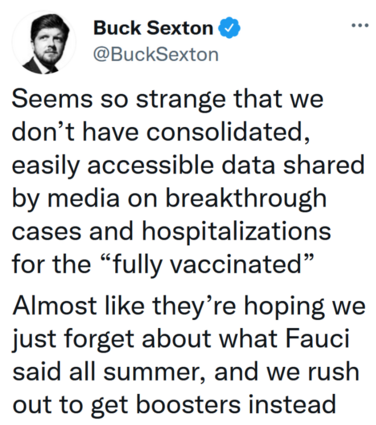This screenshot has height=425, width=376.
Task: Click the word "instead" ending the tweet
Action: coord(291,405)
